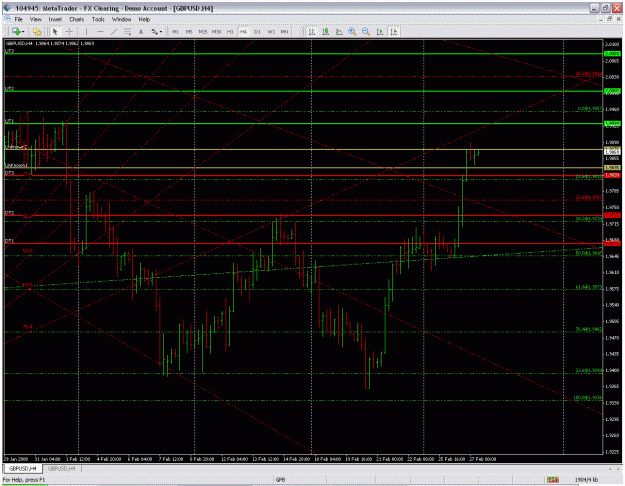Click the chart tabs scroll-left arrow
This screenshot has width=625, height=486.
tap(610, 468)
